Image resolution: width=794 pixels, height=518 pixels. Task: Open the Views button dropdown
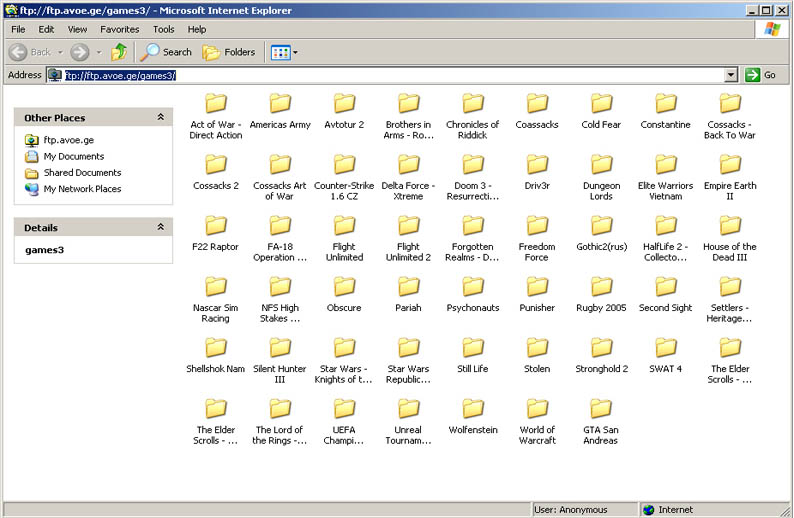tap(284, 52)
